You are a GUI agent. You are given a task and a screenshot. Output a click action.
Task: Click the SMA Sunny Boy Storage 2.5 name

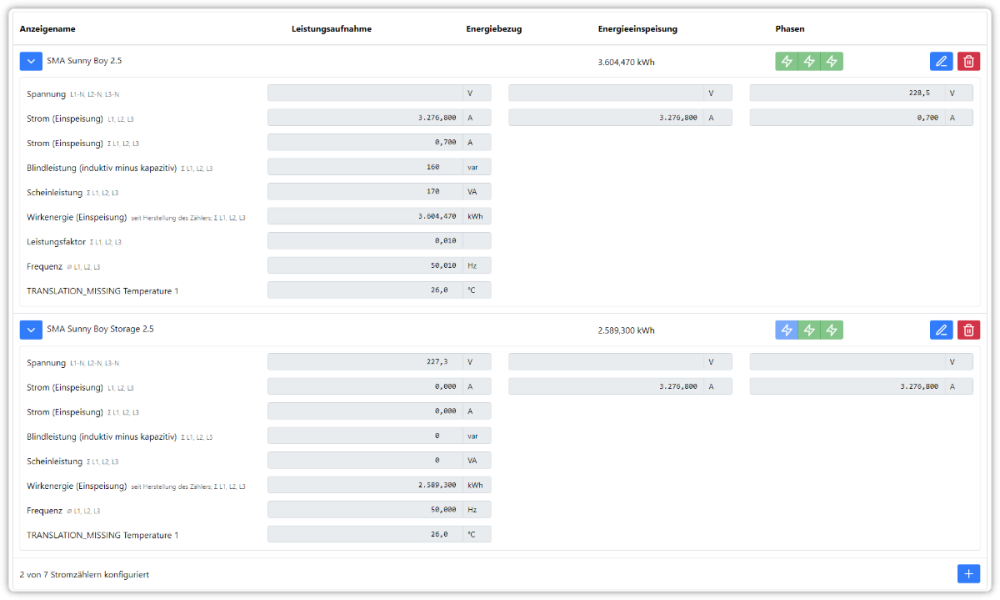coord(100,329)
